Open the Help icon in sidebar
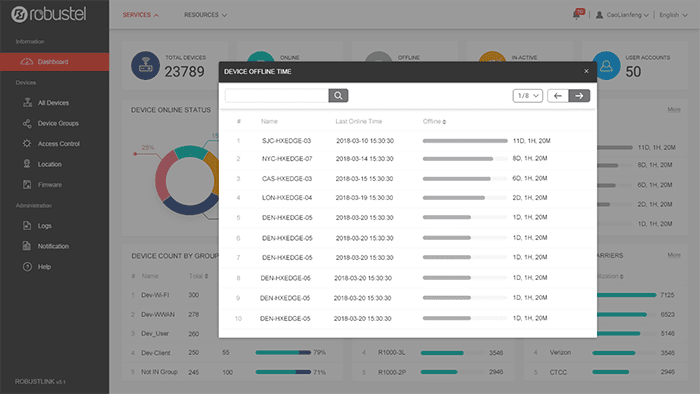The width and height of the screenshot is (700, 394). 27,266
